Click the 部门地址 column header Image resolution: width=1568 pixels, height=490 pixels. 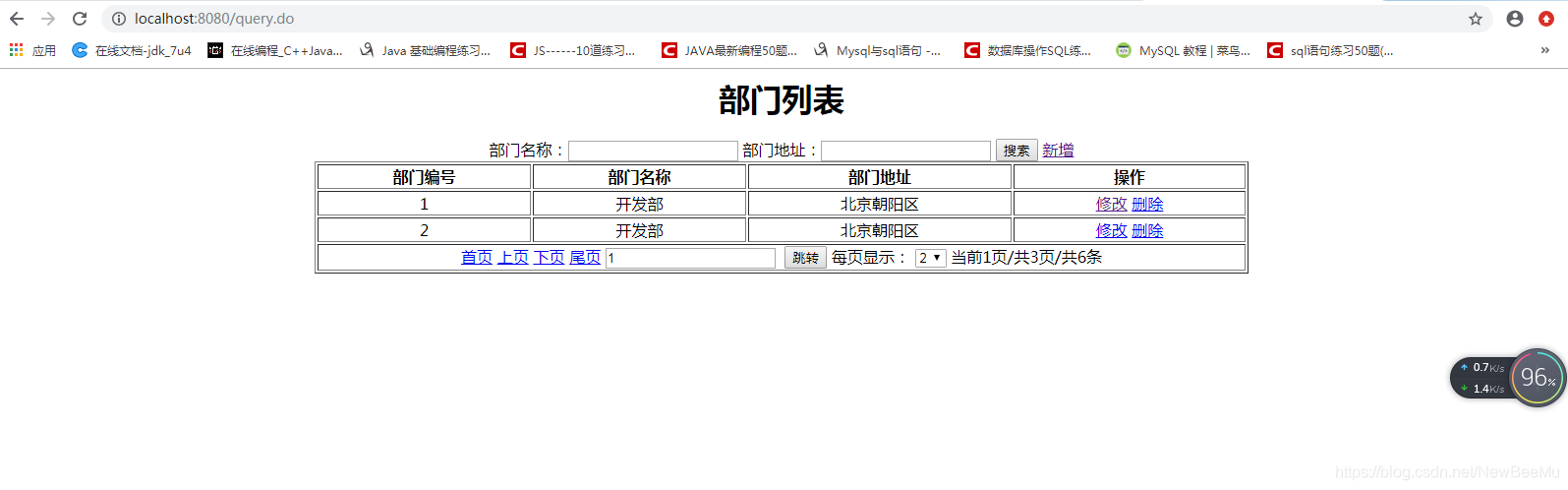tap(880, 178)
